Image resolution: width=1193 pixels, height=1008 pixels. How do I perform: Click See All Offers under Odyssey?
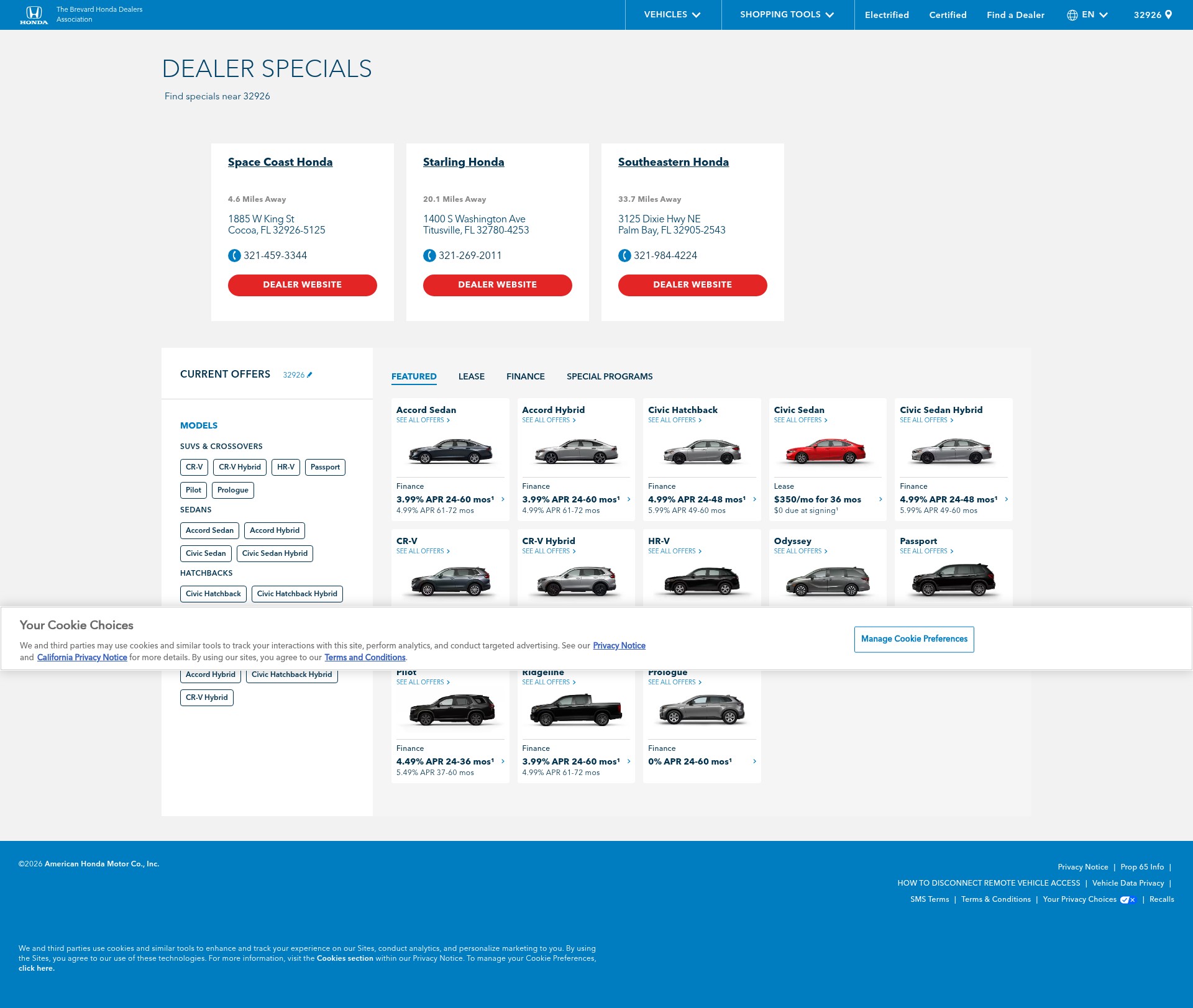pyautogui.click(x=800, y=552)
